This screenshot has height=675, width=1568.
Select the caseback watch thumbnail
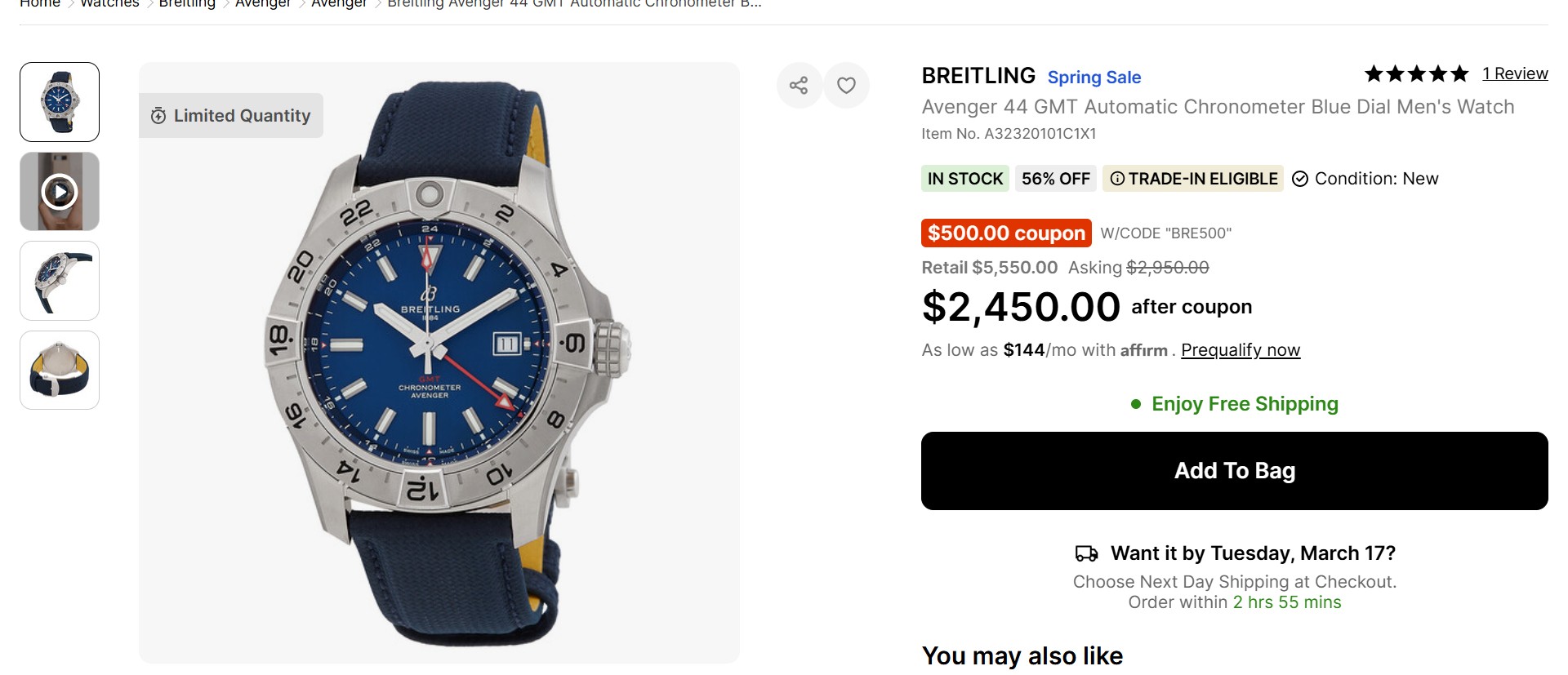tap(60, 370)
